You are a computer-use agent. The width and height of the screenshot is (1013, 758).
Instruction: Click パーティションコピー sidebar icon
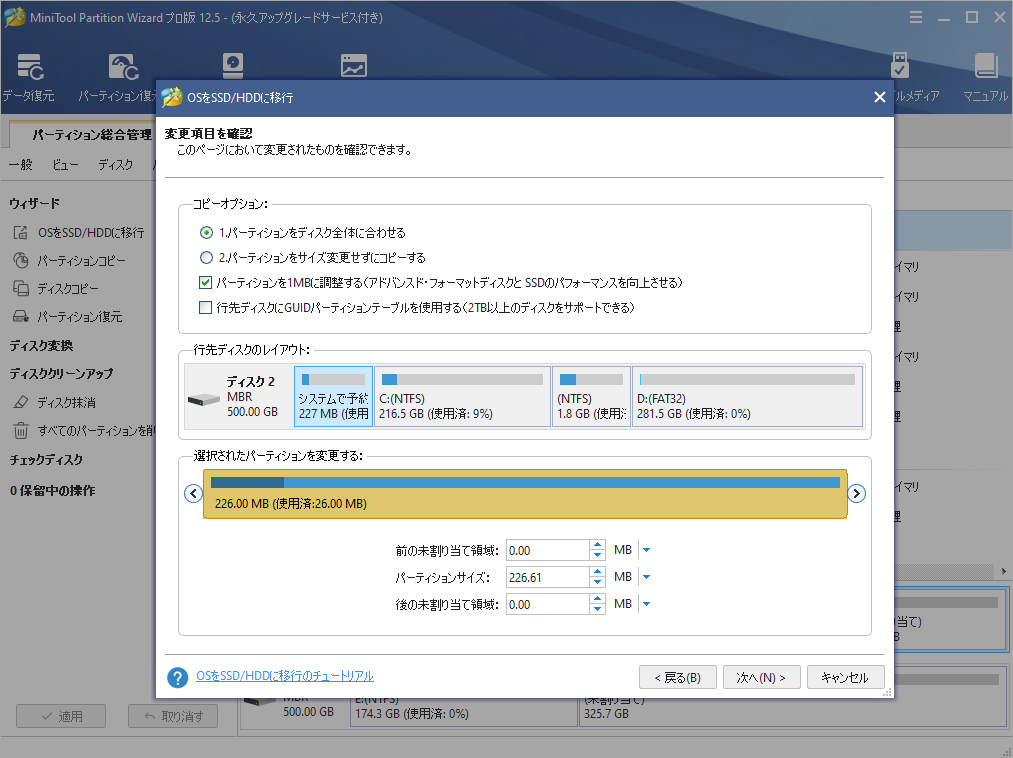coord(21,260)
